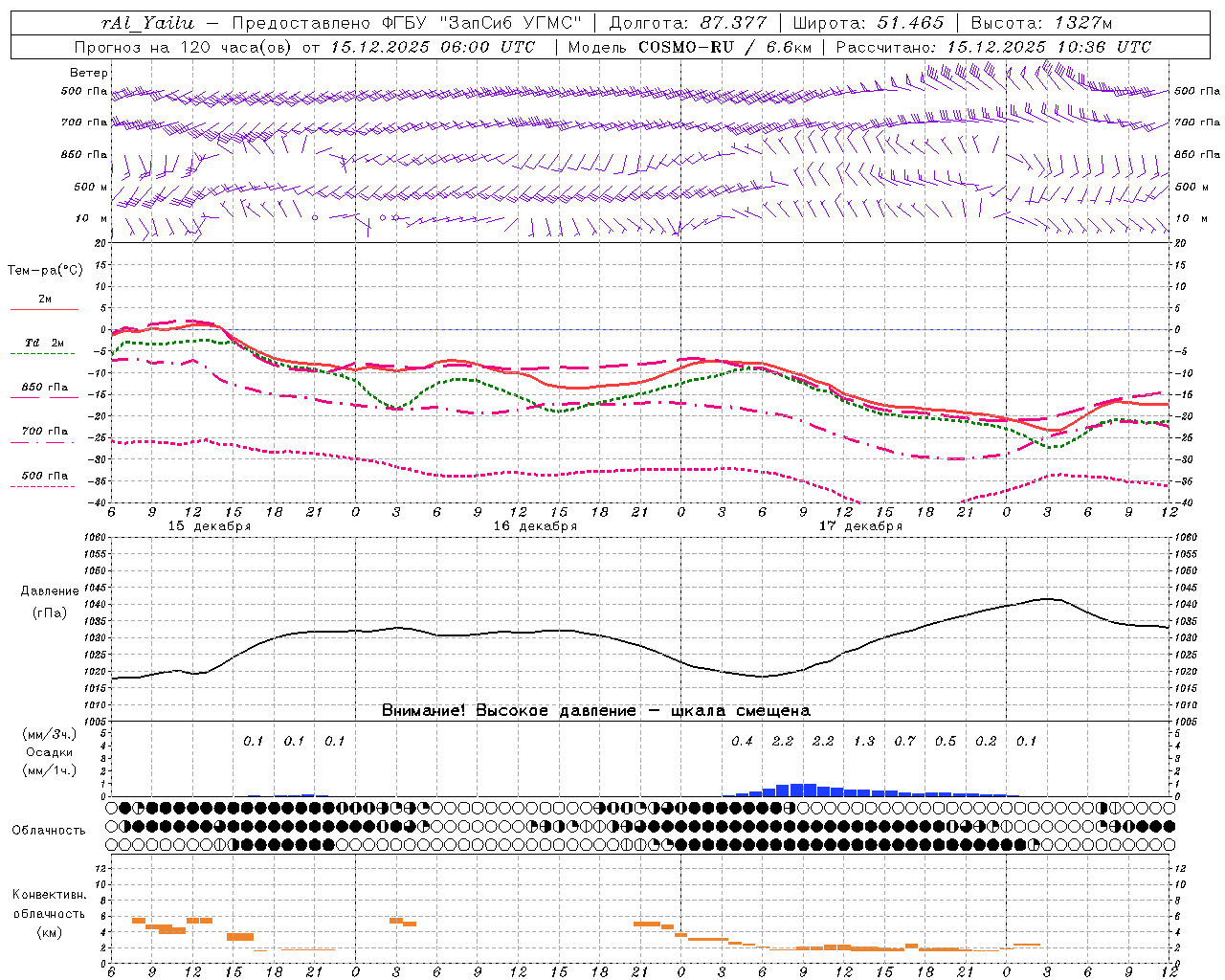
Task: Click the Рассчитано 10:36 UTC timestamp
Action: tap(993, 47)
